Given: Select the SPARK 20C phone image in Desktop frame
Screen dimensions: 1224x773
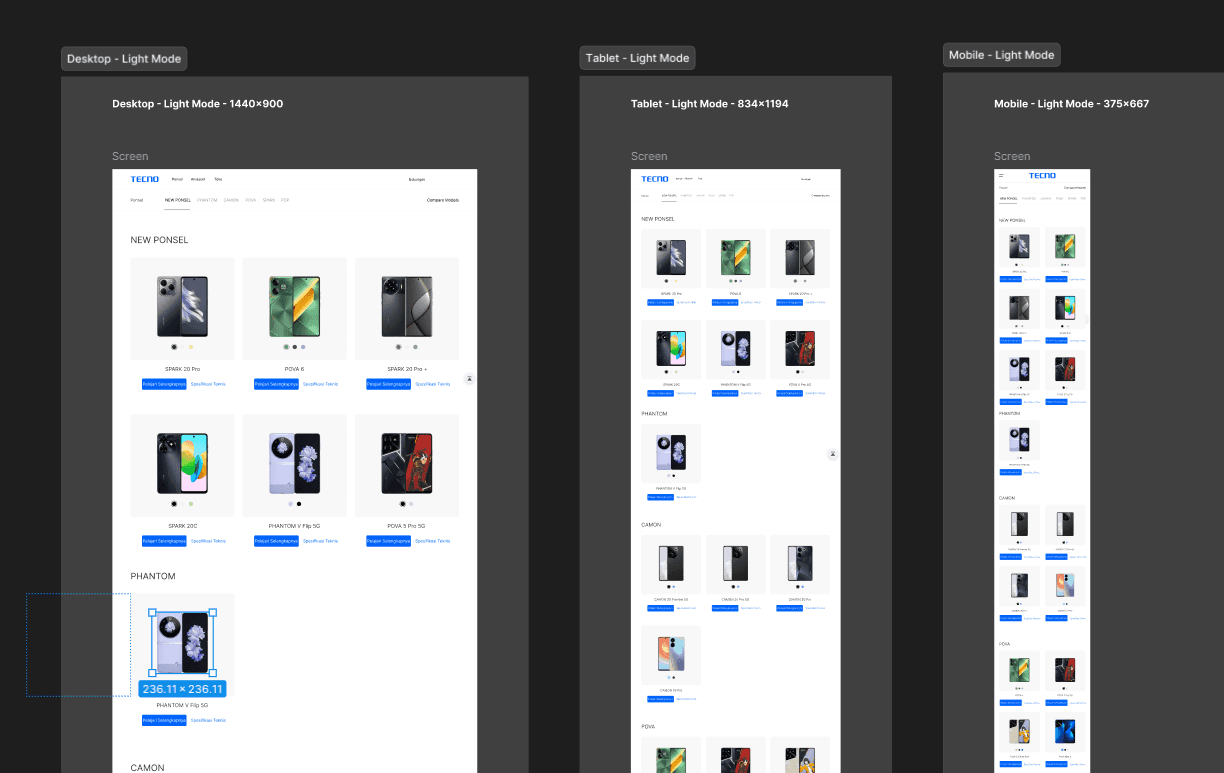Looking at the screenshot, I should (x=182, y=464).
